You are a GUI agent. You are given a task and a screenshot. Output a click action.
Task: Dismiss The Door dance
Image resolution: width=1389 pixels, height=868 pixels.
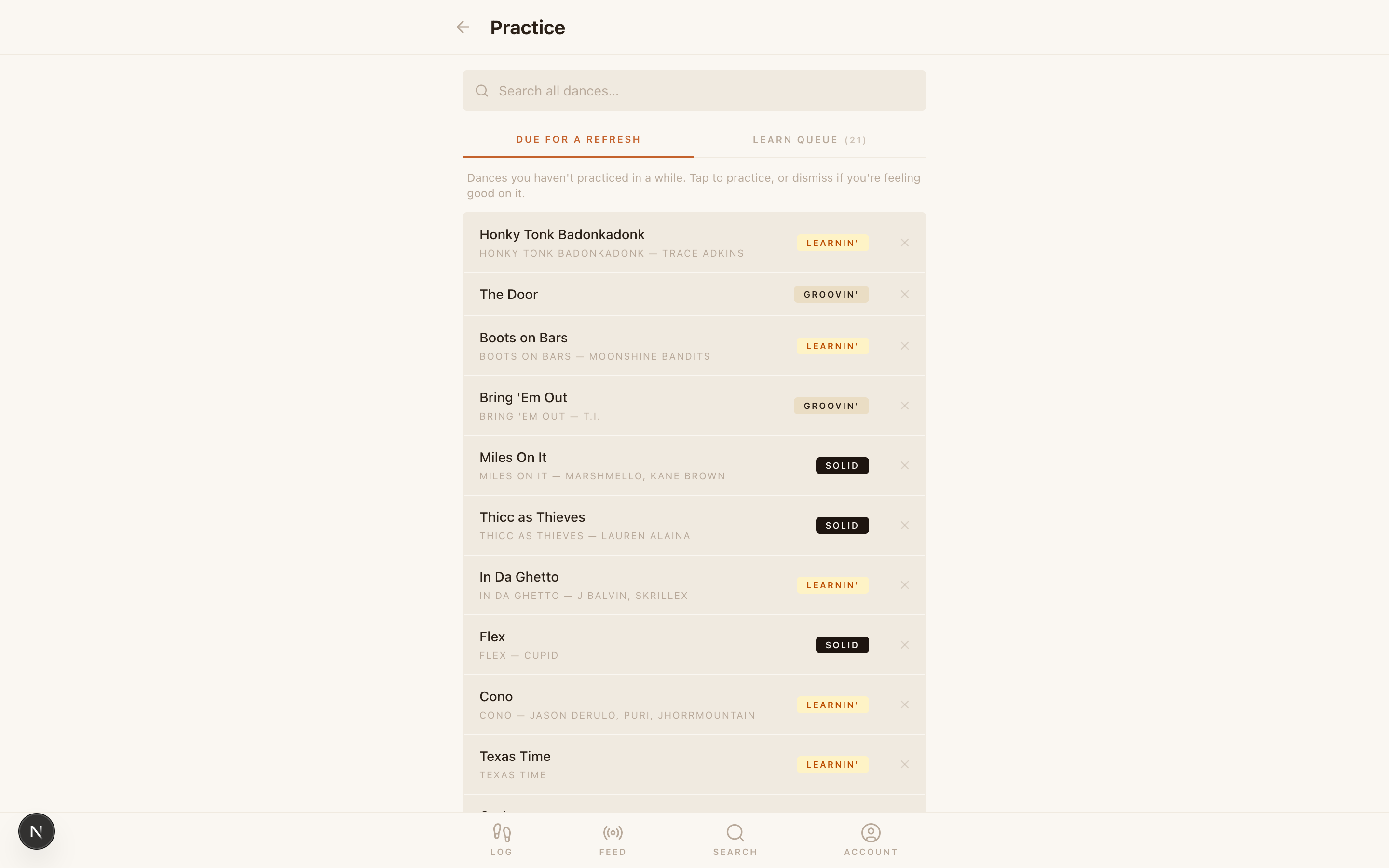click(904, 295)
